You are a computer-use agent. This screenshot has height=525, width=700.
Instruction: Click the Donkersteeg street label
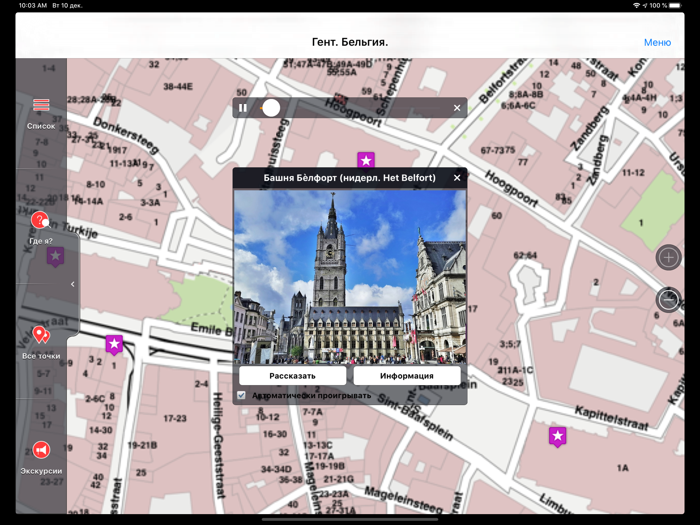coord(126,135)
